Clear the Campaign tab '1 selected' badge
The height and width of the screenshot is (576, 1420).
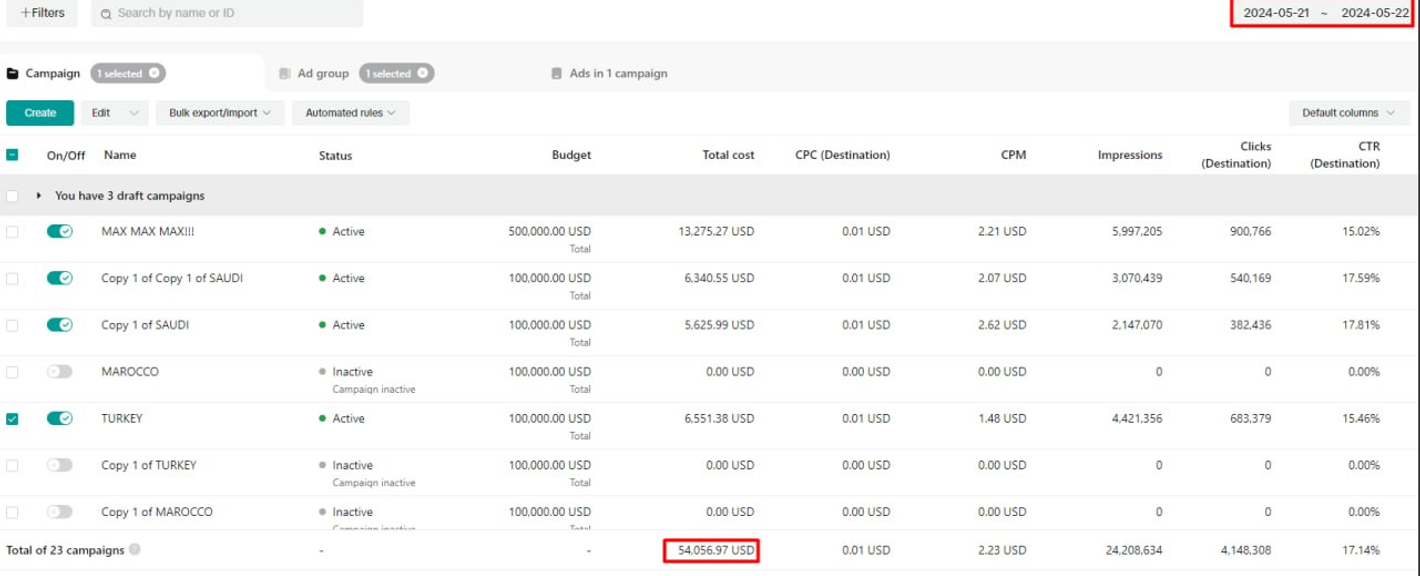click(154, 74)
